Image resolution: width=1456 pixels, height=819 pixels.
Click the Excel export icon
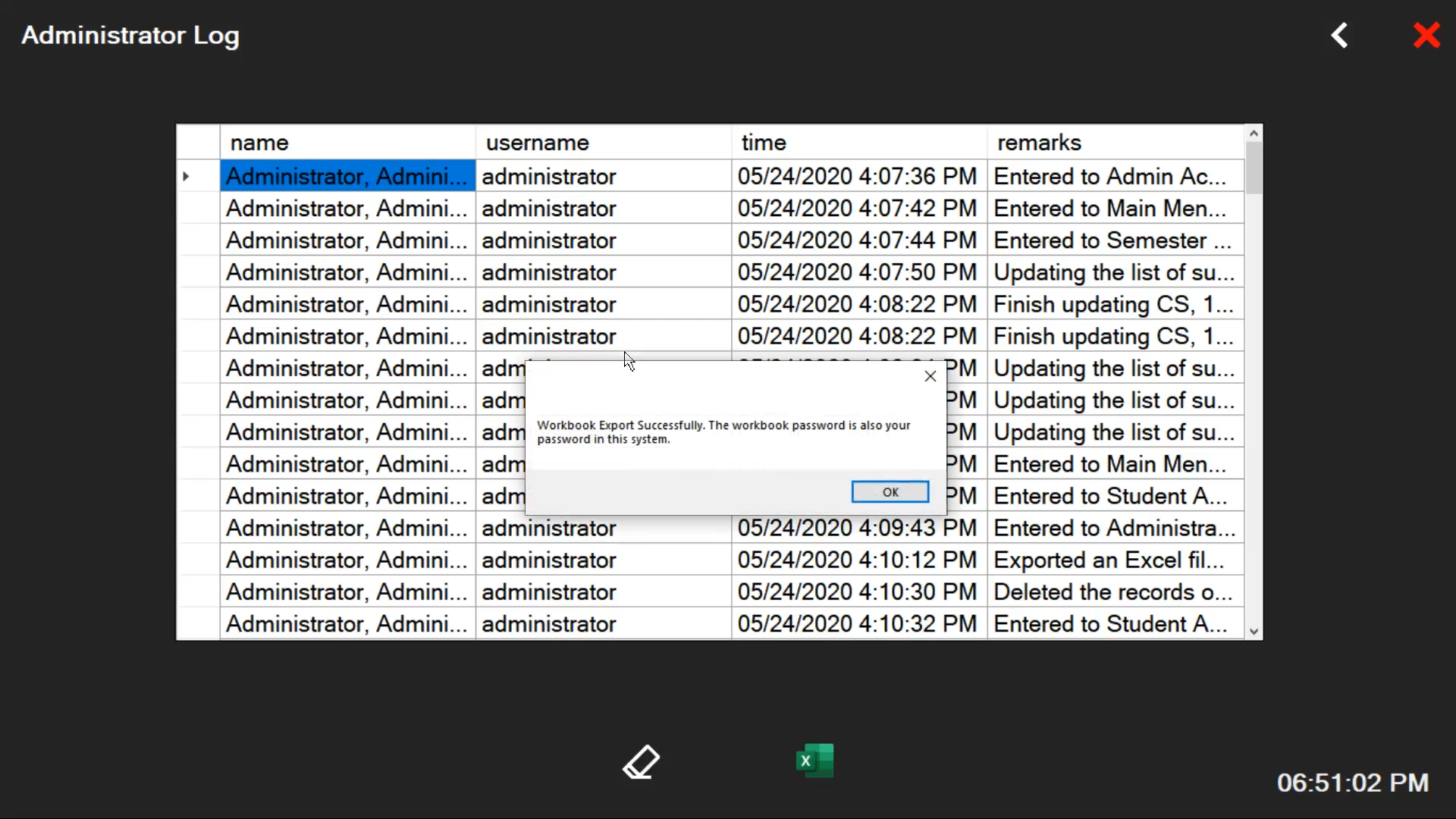click(x=815, y=761)
